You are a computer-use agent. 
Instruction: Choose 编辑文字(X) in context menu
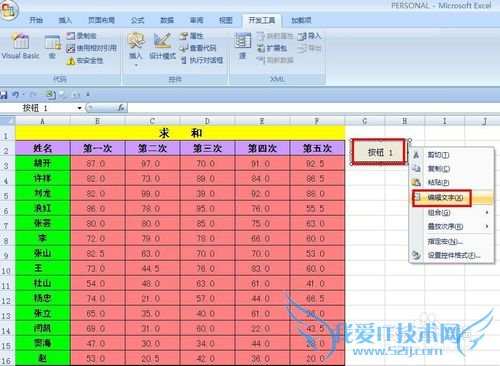tap(452, 198)
